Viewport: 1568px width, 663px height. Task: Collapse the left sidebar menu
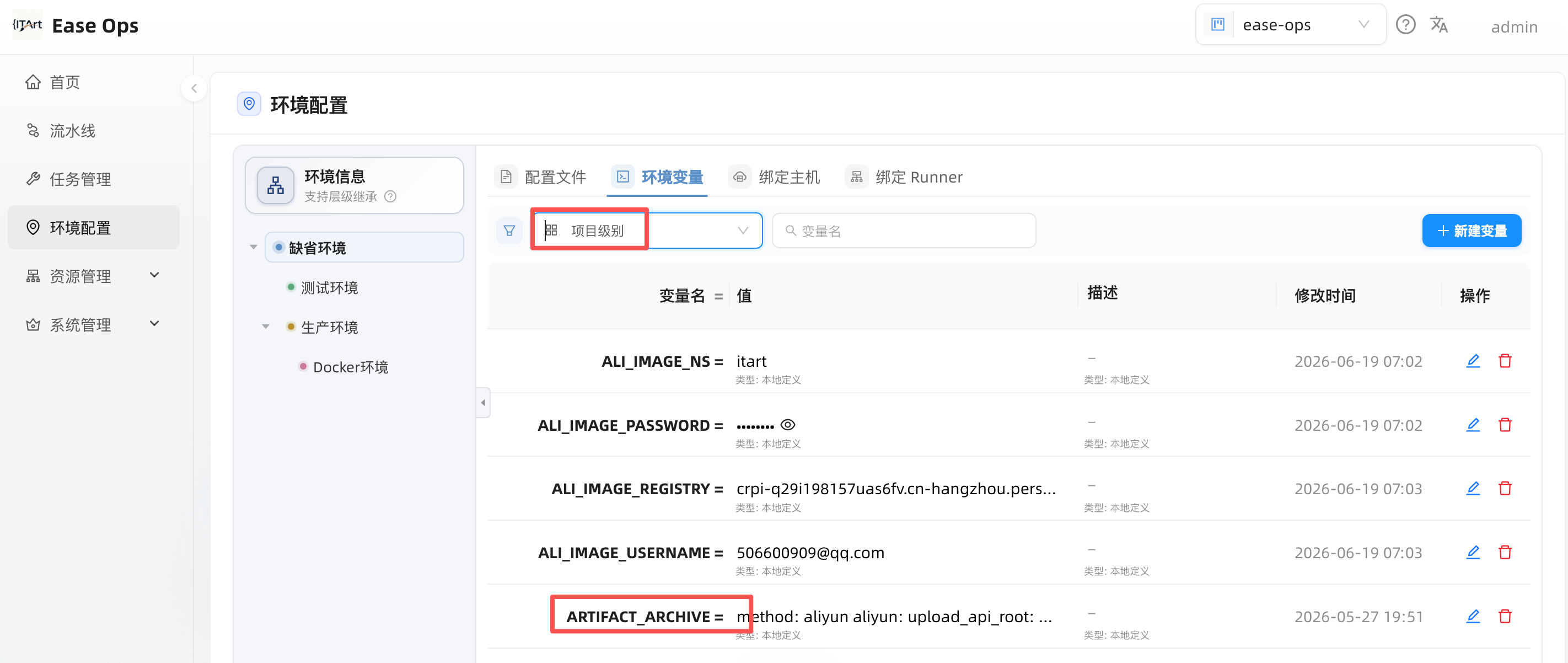point(194,88)
